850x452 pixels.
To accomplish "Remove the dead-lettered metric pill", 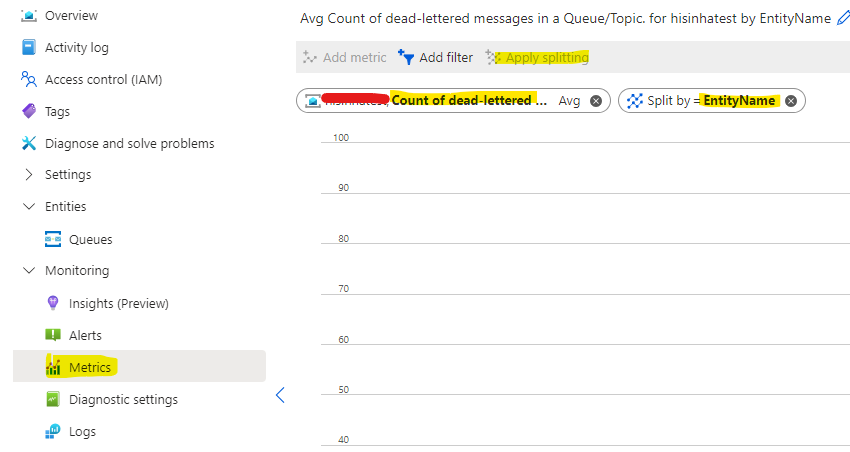I will (x=596, y=101).
